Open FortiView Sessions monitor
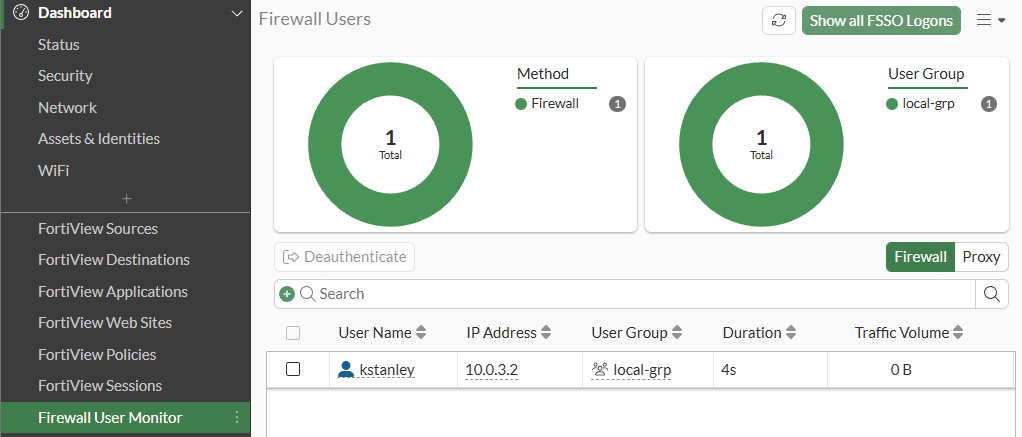Image resolution: width=1022 pixels, height=437 pixels. [x=100, y=385]
